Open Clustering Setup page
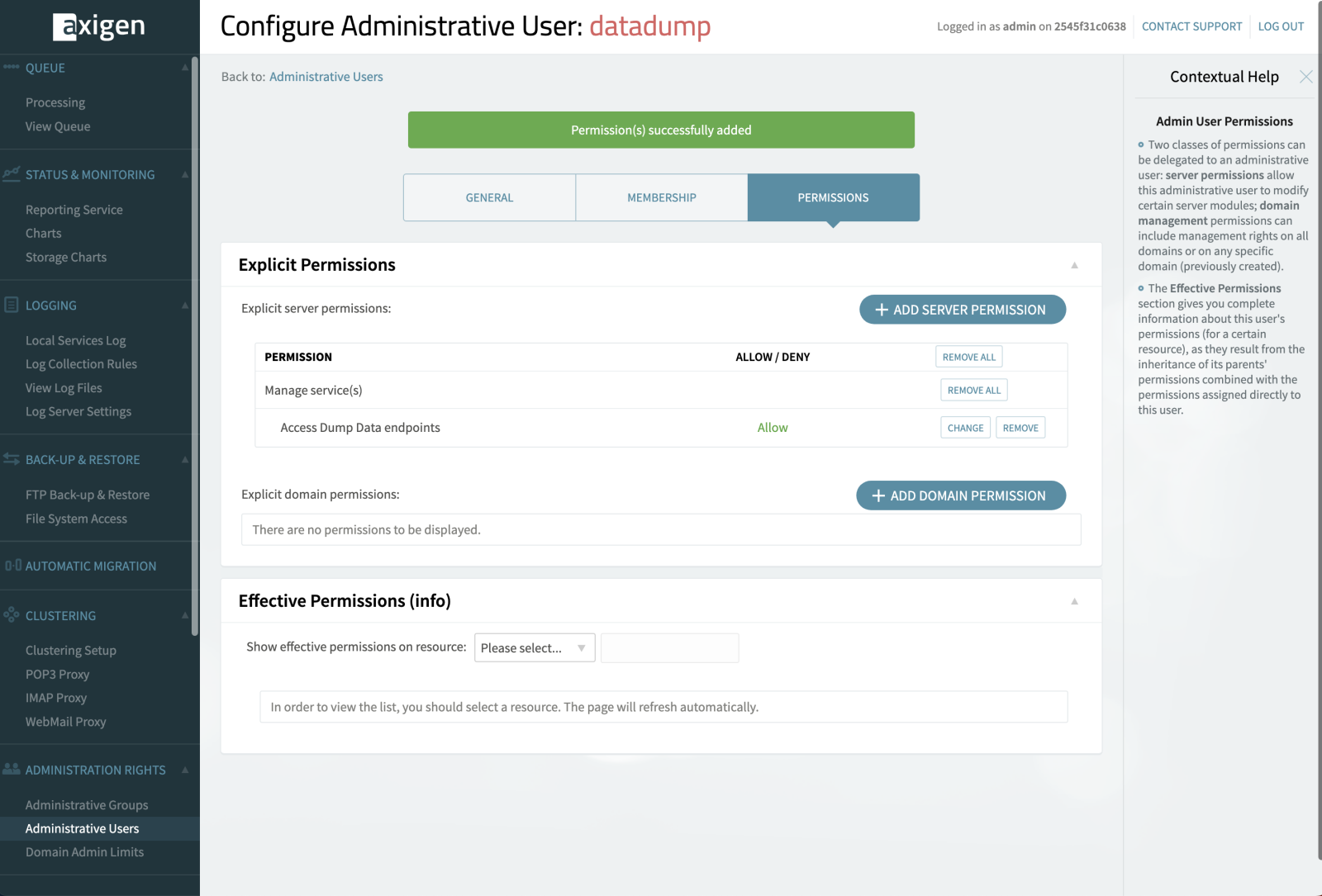Viewport: 1322px width, 896px height. pyautogui.click(x=71, y=651)
